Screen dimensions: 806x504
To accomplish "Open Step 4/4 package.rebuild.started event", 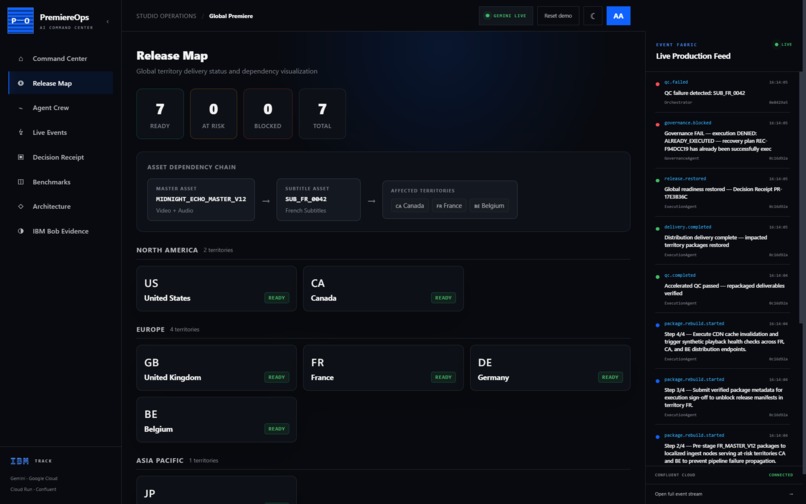I will (x=722, y=341).
